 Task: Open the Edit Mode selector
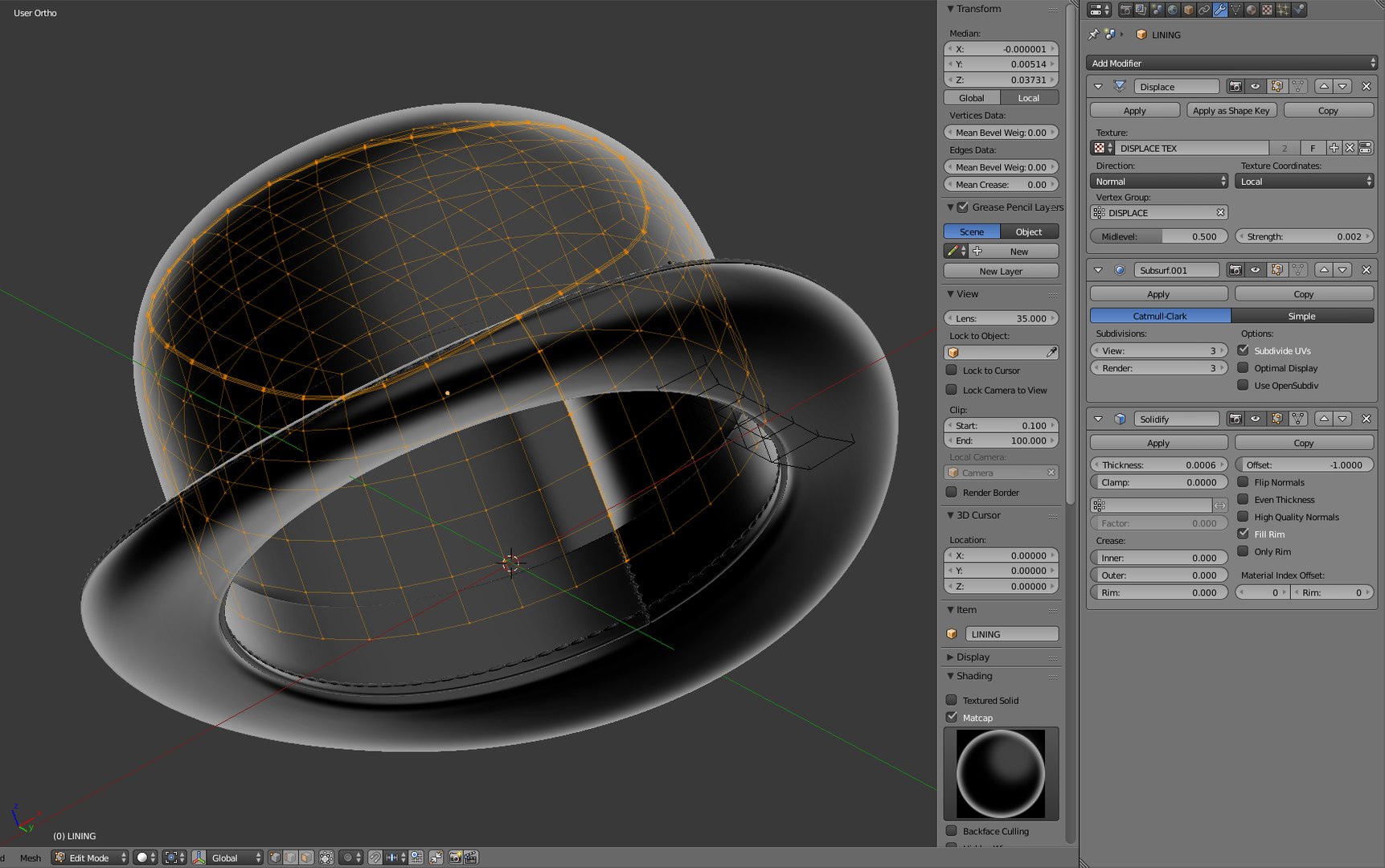[90, 858]
